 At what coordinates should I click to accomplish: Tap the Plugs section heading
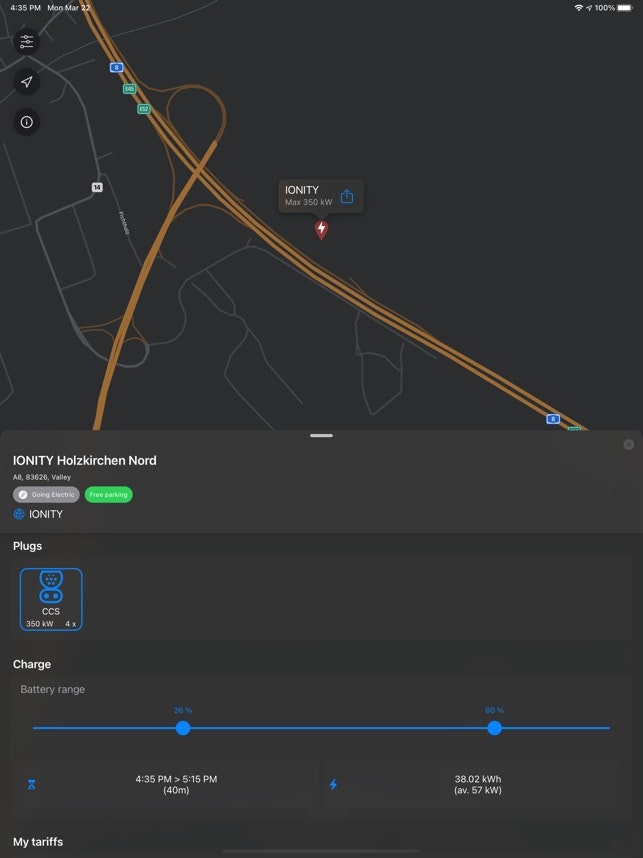pyautogui.click(x=27, y=546)
